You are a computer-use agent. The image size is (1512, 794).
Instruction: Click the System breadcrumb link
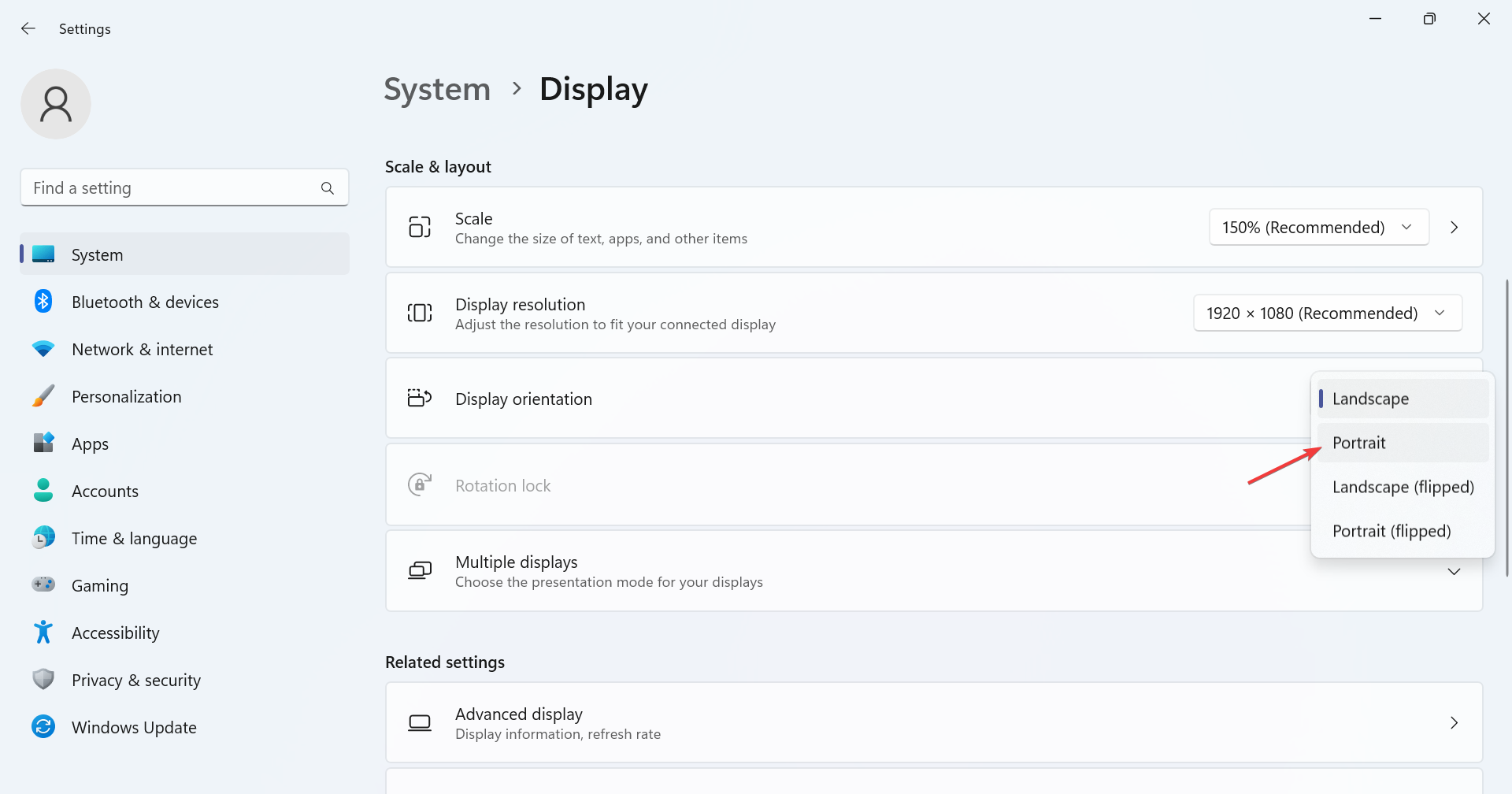point(437,89)
